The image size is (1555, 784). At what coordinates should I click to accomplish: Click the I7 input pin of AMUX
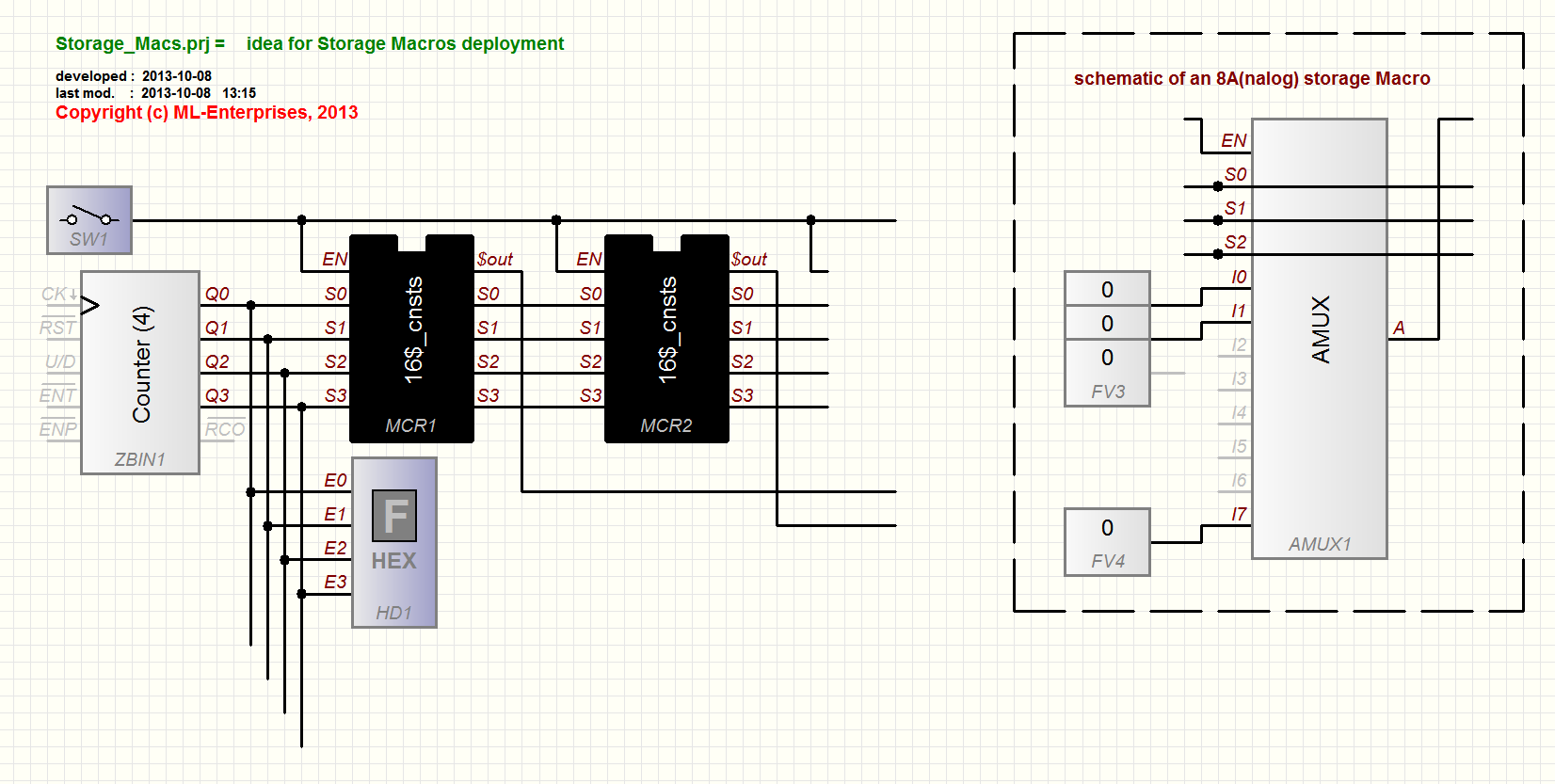(x=1239, y=514)
